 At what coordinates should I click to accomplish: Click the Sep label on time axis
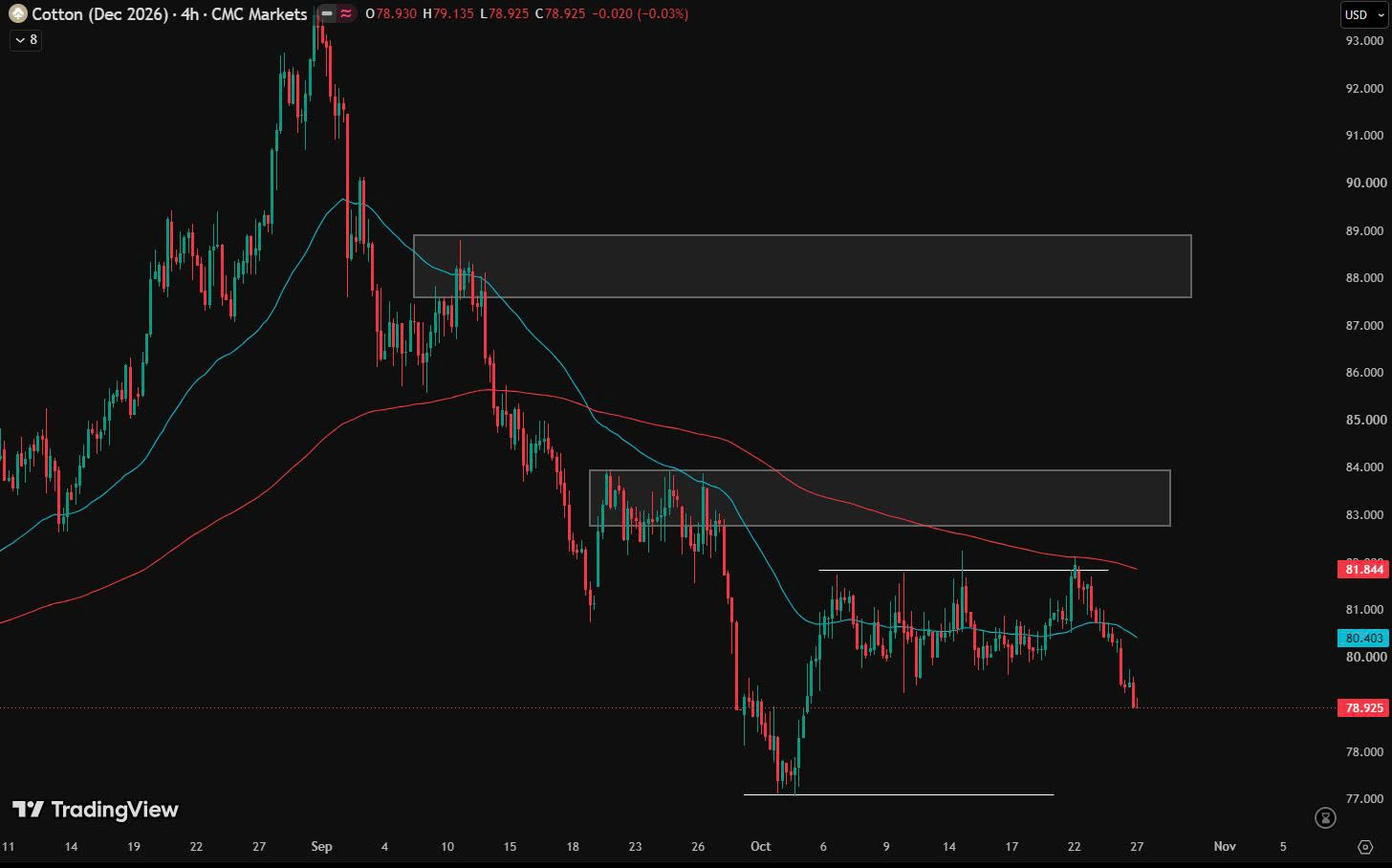[321, 846]
